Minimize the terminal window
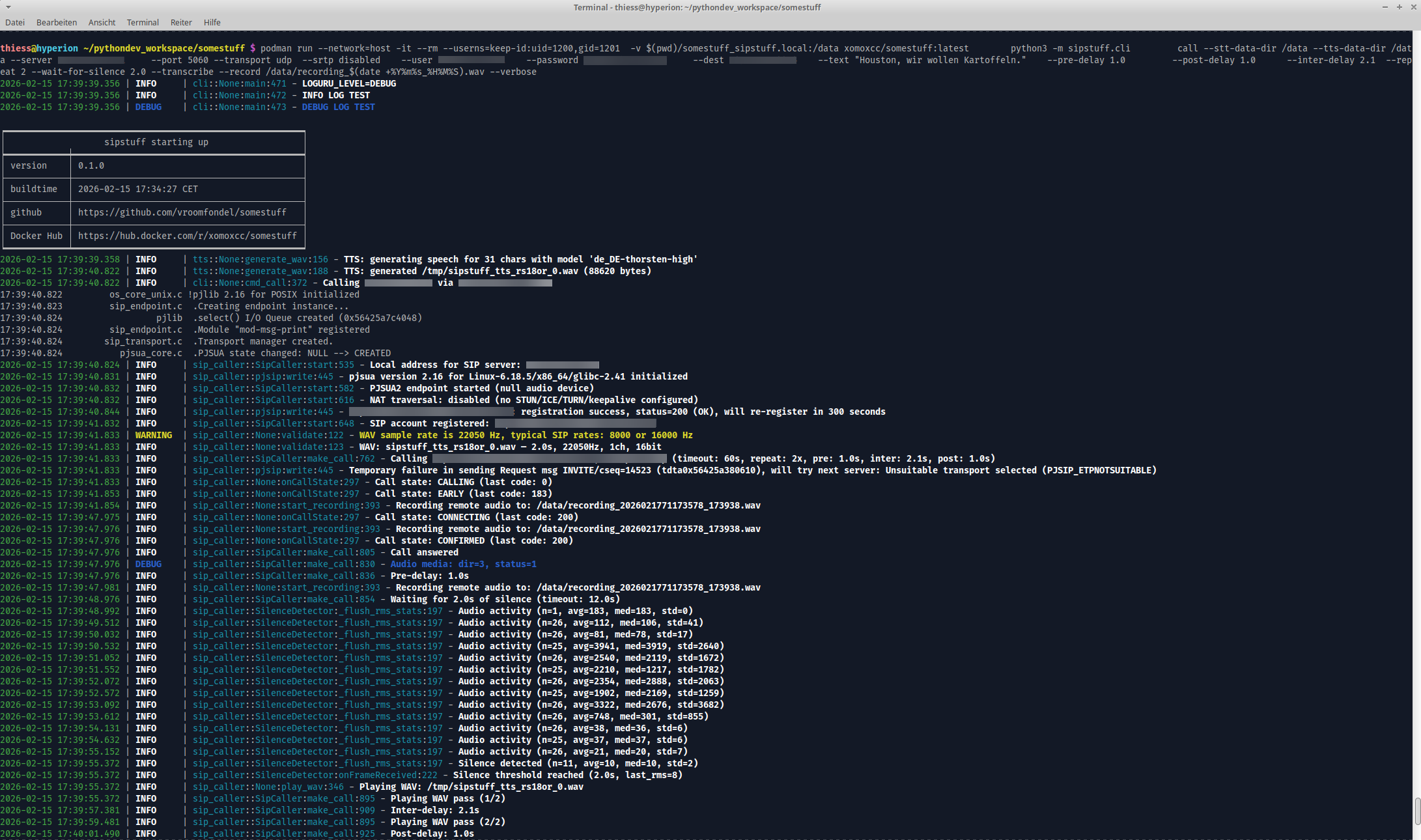Screen dimensions: 1421x840 (1385, 7)
